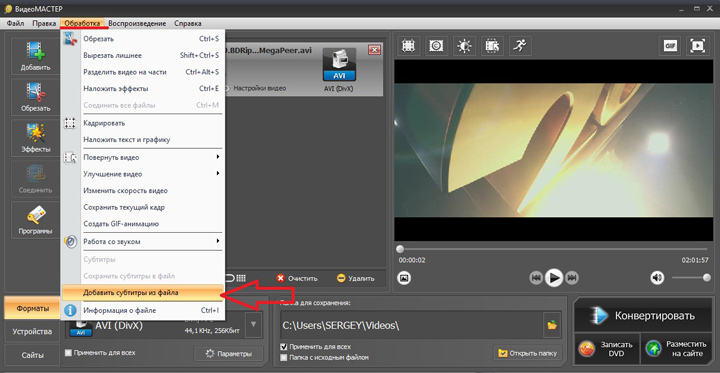Click the Соединить sidebar icon
This screenshot has height=373, width=720.
click(35, 179)
